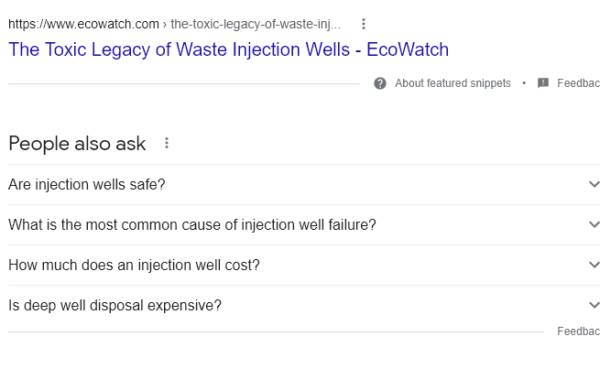Click the the-toxic-legacy-of-waste-inj breadcrumb path
The width and height of the screenshot is (600, 380).
click(x=256, y=24)
